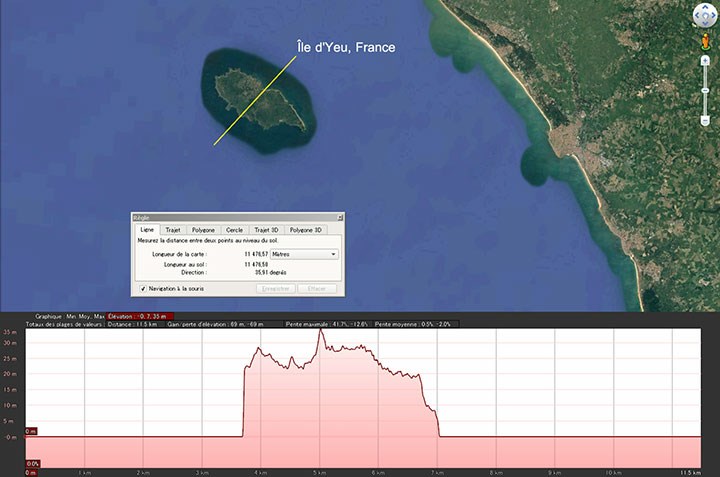Click the Effacer button

tap(317, 289)
